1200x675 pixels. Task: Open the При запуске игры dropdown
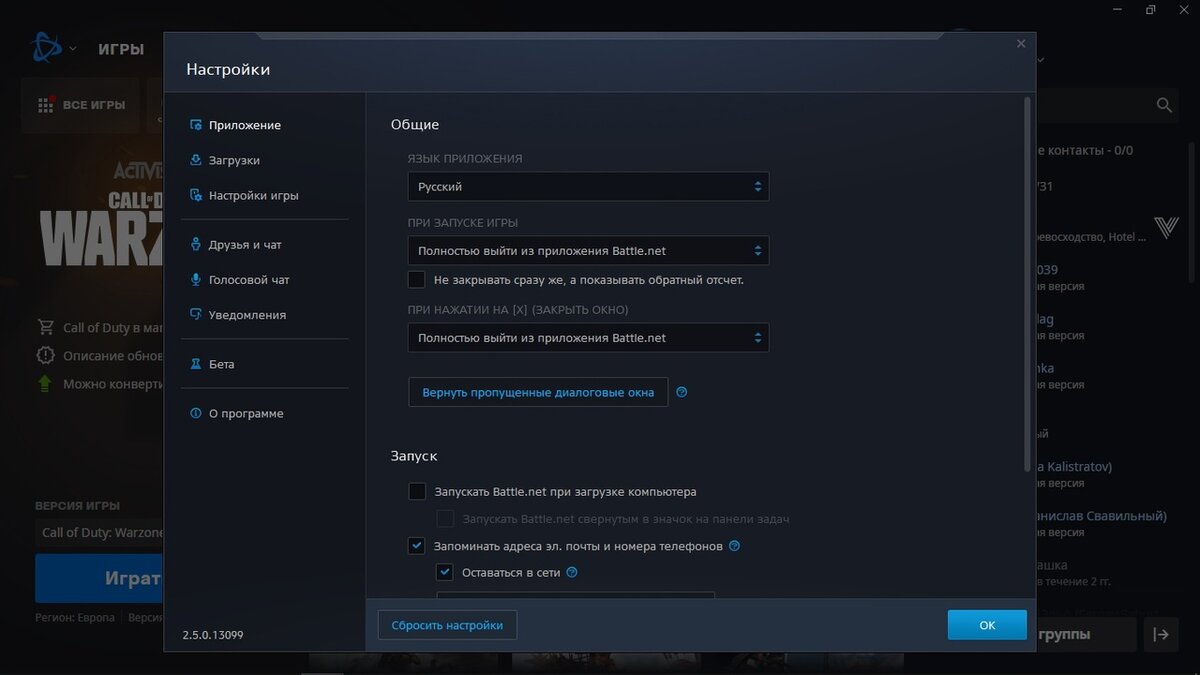click(588, 250)
